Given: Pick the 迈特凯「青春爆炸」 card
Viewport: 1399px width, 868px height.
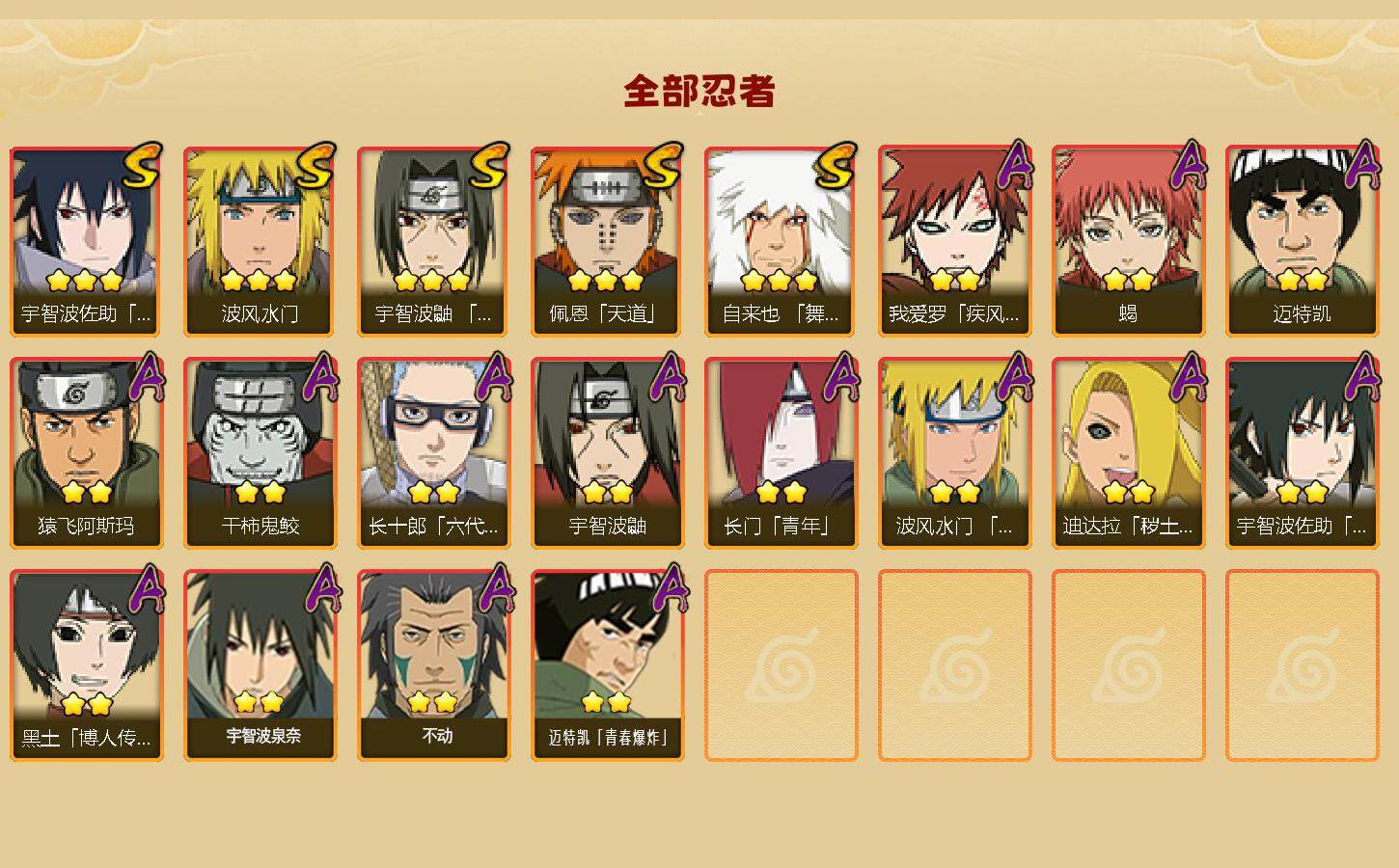Looking at the screenshot, I should coord(607,665).
